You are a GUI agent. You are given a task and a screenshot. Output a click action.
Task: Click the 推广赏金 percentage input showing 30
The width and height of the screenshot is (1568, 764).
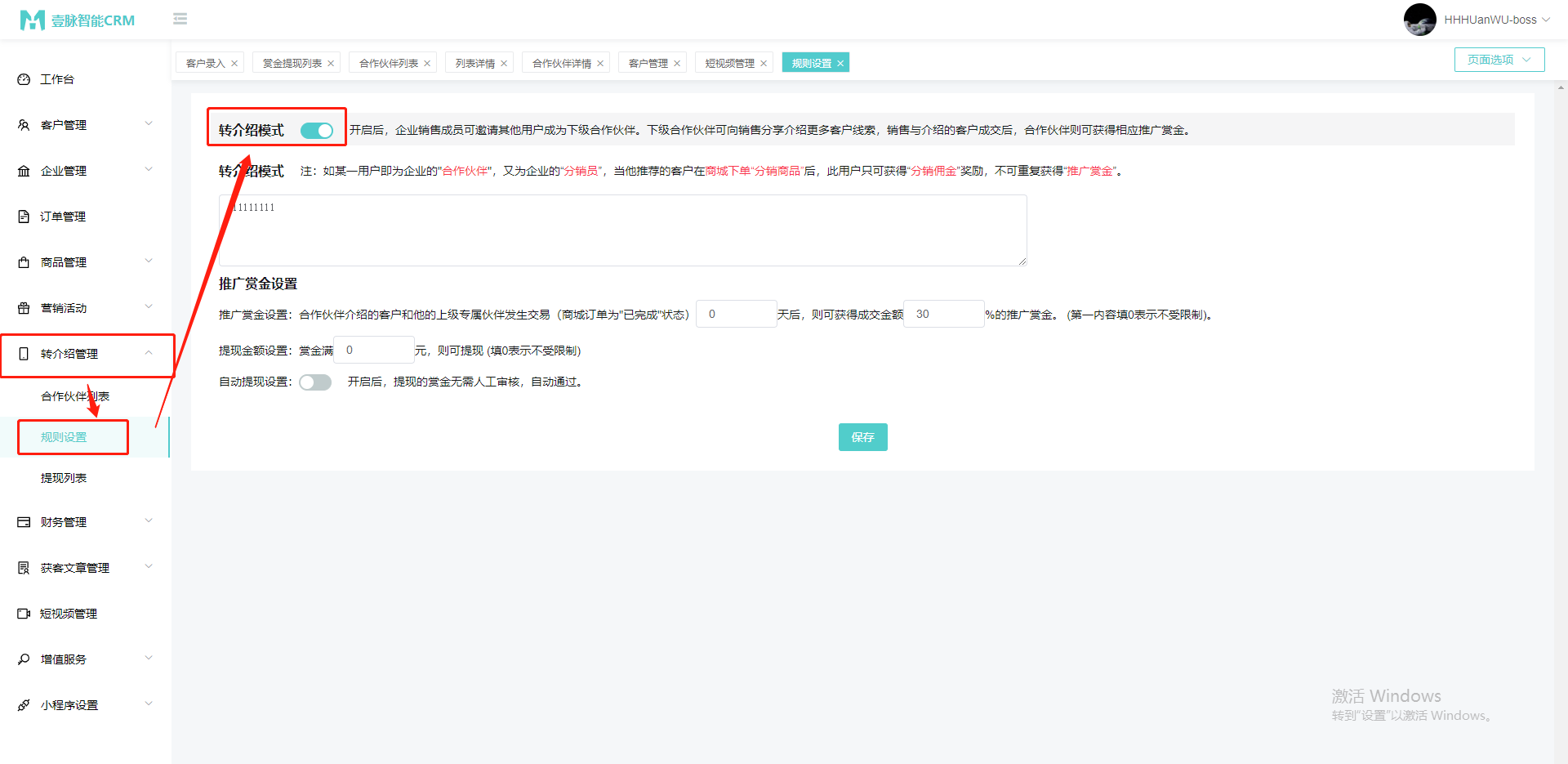(943, 313)
